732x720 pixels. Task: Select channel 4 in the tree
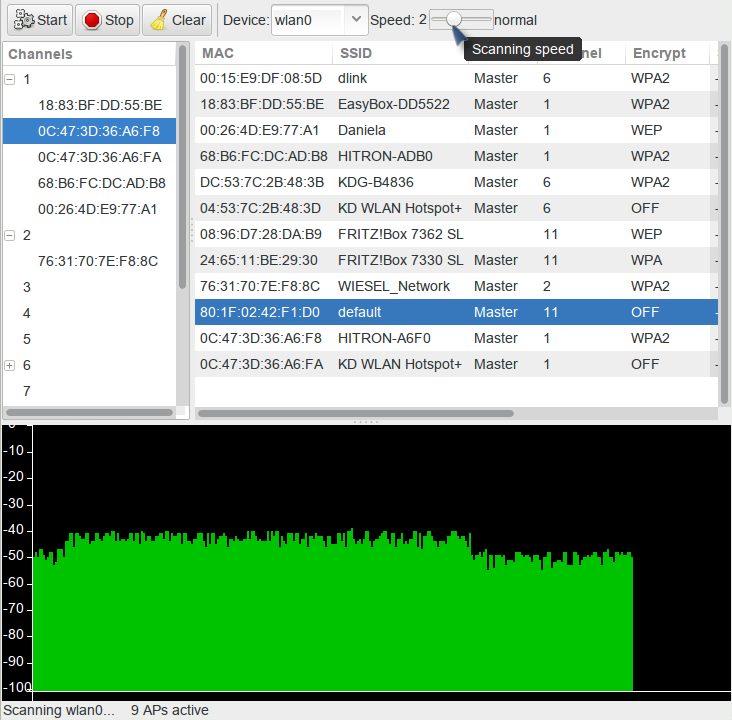pyautogui.click(x=27, y=313)
